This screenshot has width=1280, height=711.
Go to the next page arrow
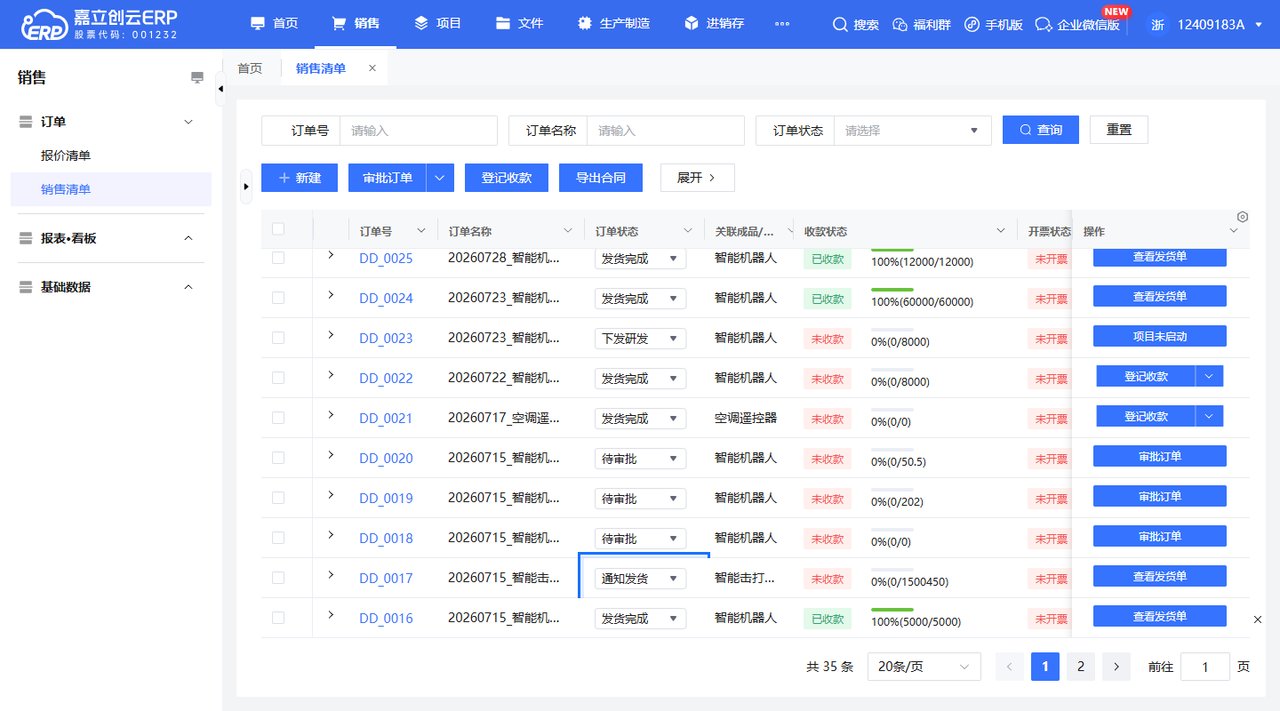point(1116,667)
